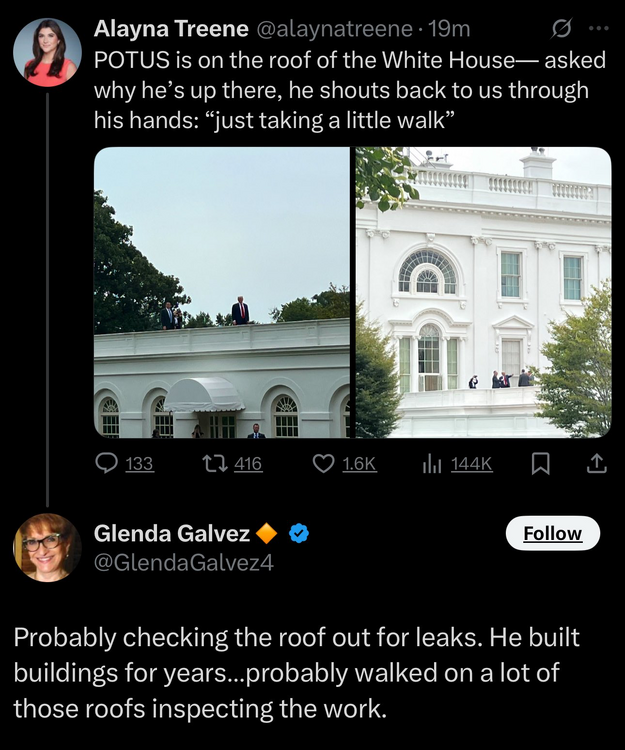Screen dimensions: 625x750
Task: Open the three-dot more options menu
Action: 598,30
